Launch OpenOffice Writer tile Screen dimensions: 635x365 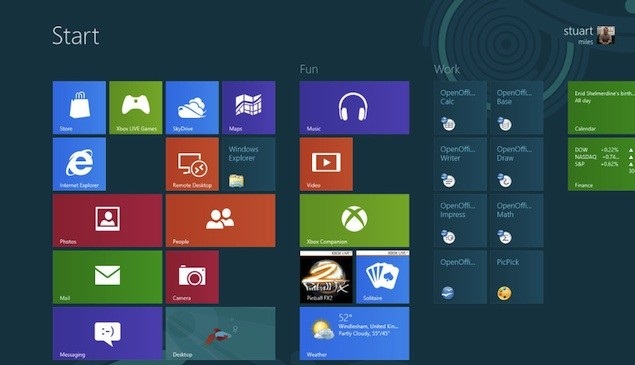tap(460, 164)
